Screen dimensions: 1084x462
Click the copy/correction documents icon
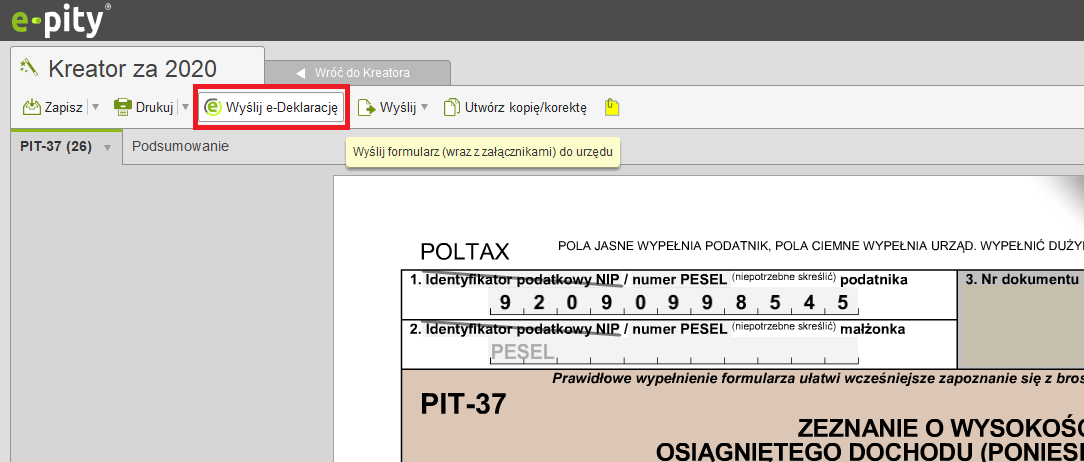click(452, 107)
